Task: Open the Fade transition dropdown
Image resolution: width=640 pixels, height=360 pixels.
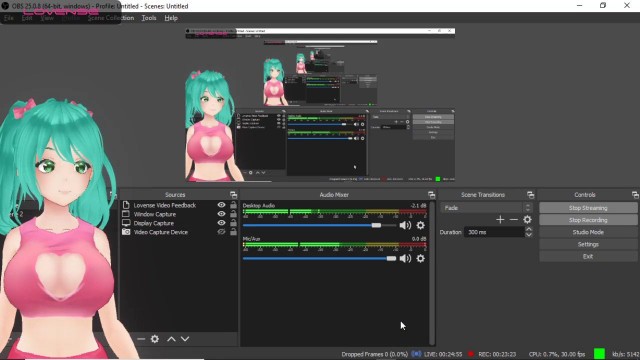Action: (487, 208)
